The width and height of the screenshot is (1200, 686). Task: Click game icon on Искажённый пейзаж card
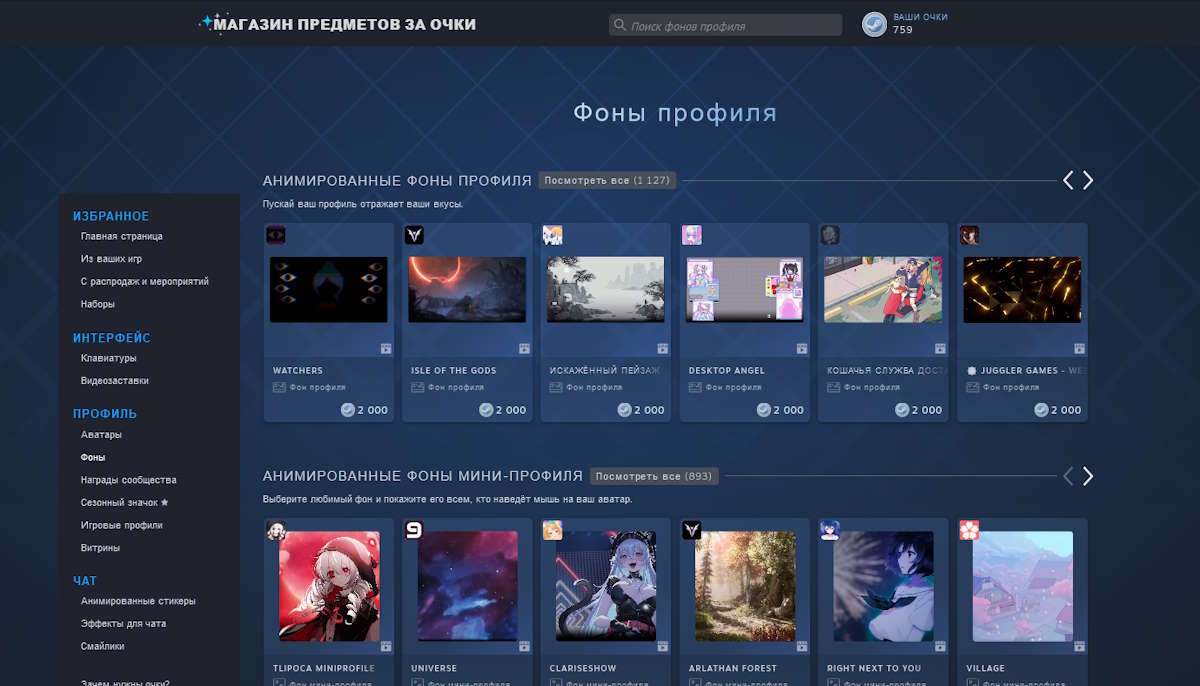[x=553, y=235]
